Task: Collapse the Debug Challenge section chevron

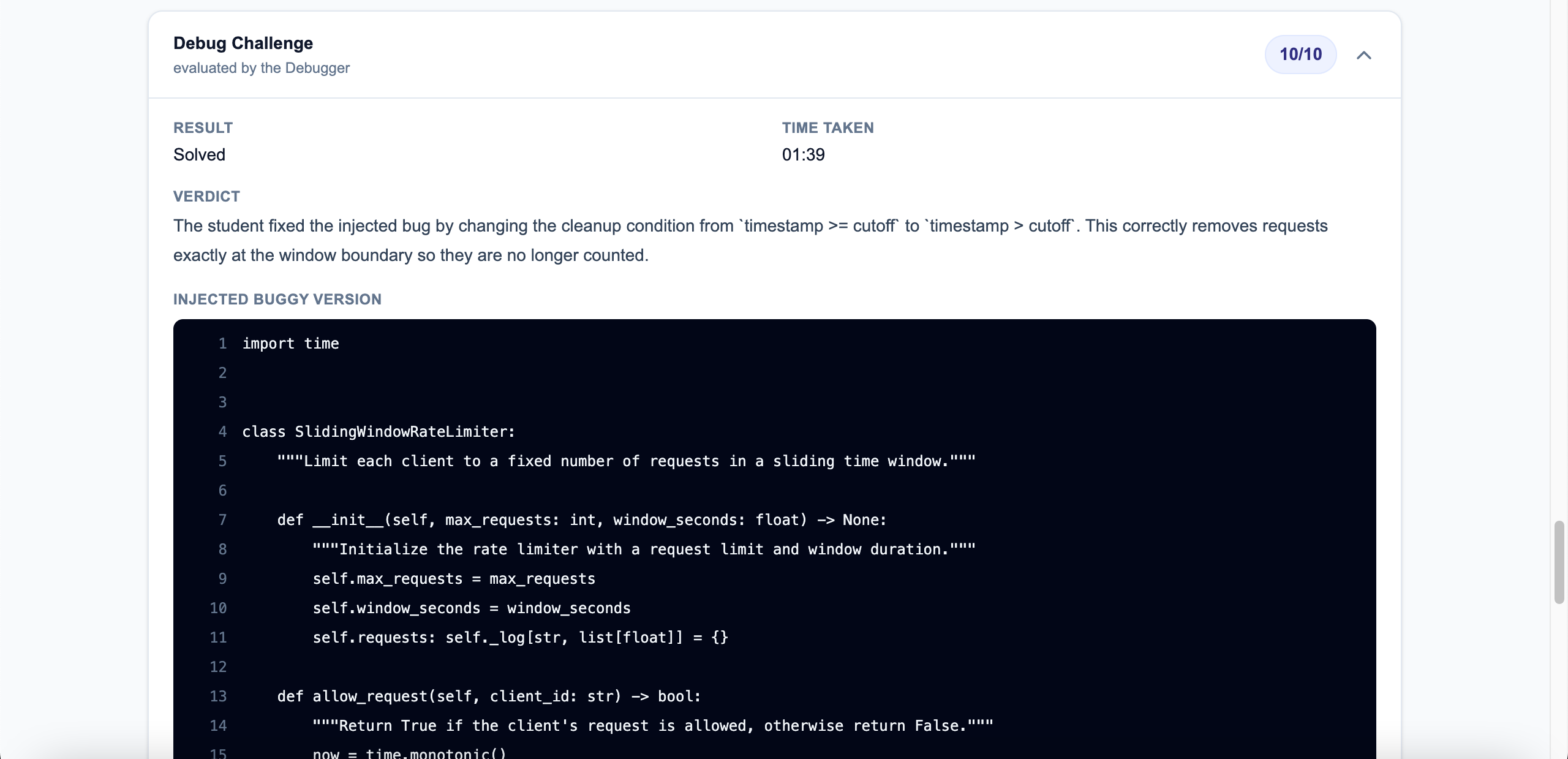Action: pos(1363,55)
